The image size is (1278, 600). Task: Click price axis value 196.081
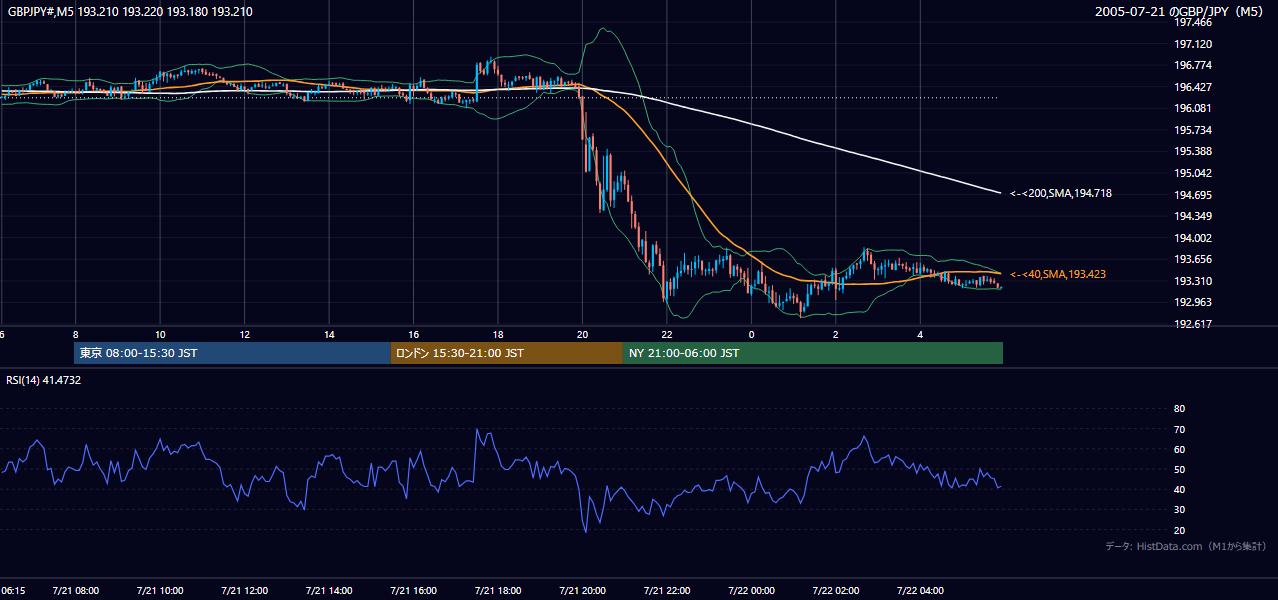[1193, 109]
